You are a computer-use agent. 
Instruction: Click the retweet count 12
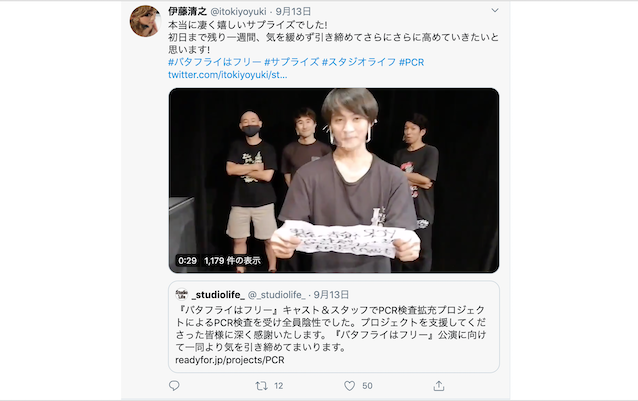coord(278,386)
